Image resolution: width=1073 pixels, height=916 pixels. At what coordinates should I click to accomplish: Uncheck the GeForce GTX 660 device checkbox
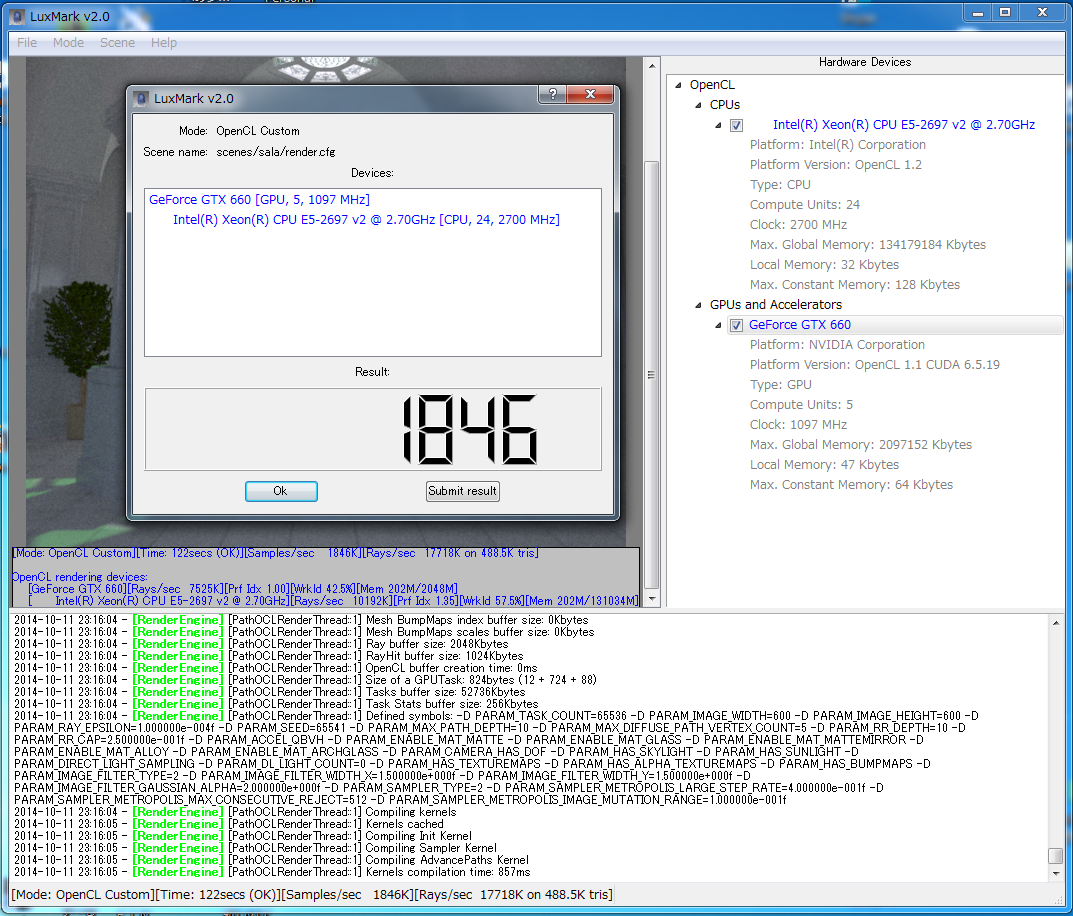737,325
